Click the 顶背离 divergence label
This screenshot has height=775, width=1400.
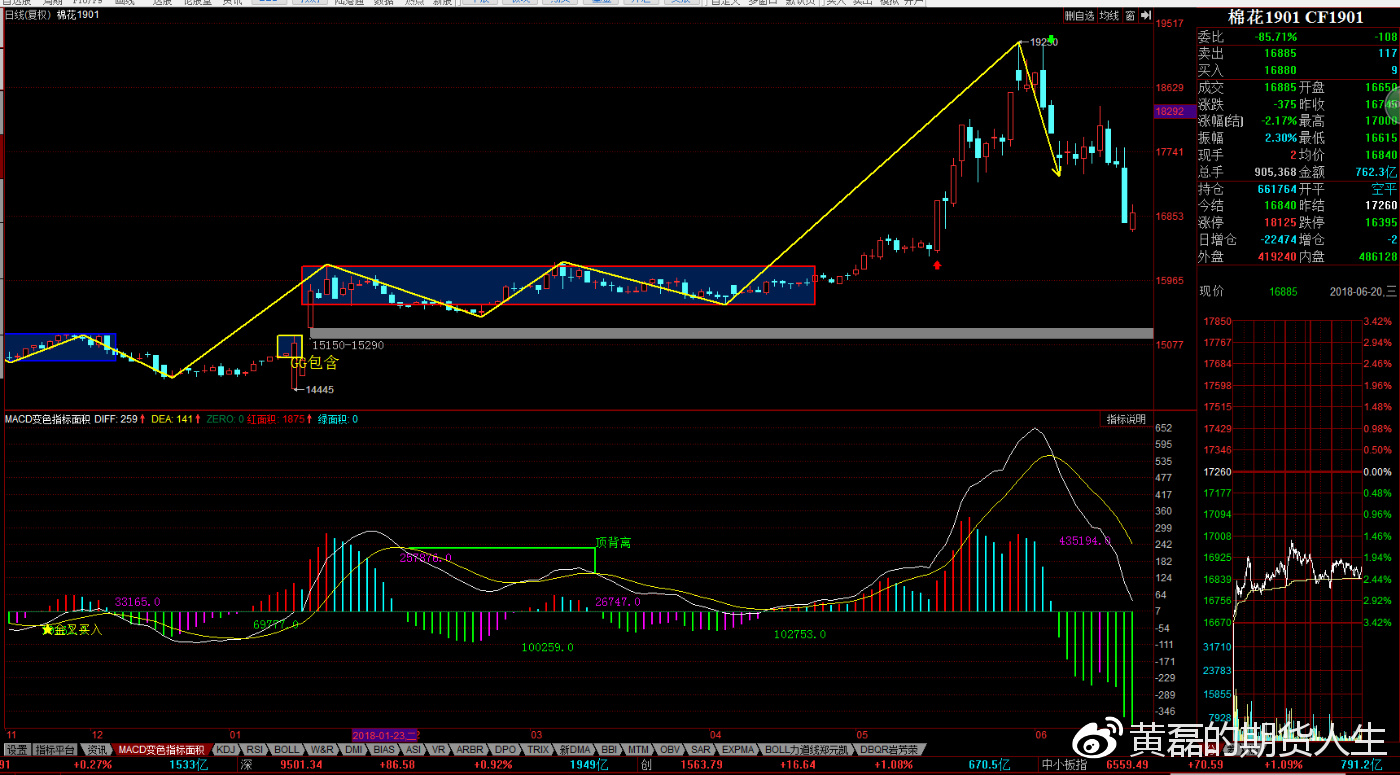[x=613, y=543]
